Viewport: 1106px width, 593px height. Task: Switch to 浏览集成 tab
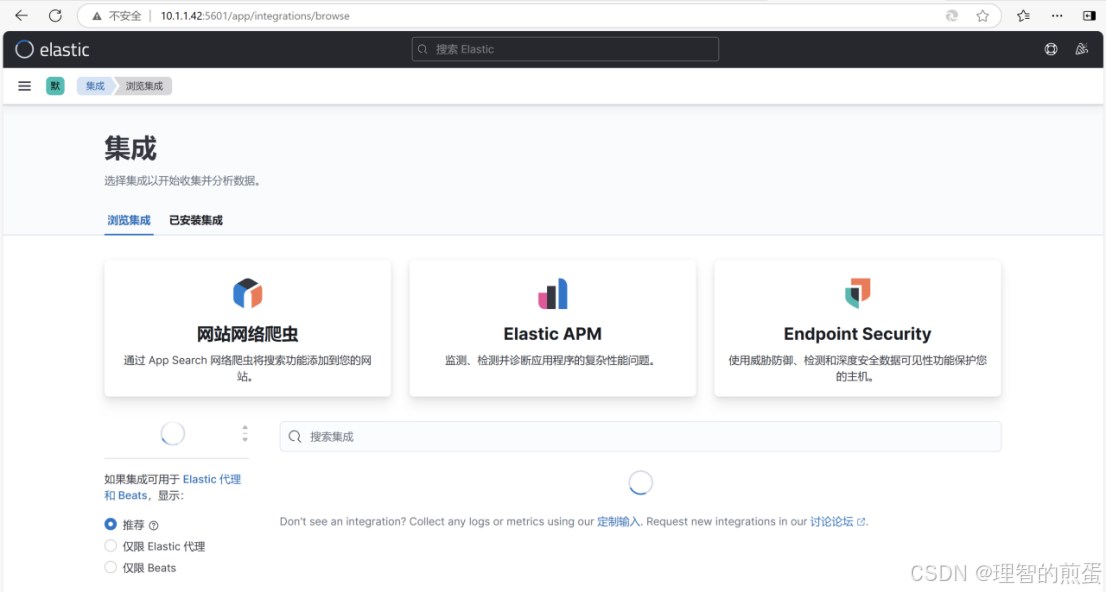click(129, 221)
